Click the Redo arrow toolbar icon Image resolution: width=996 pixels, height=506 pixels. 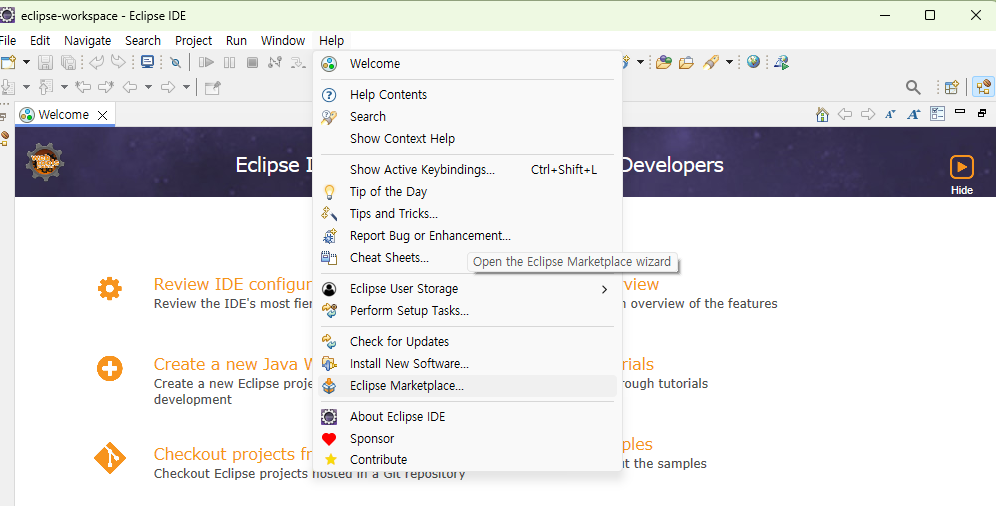pyautogui.click(x=118, y=62)
